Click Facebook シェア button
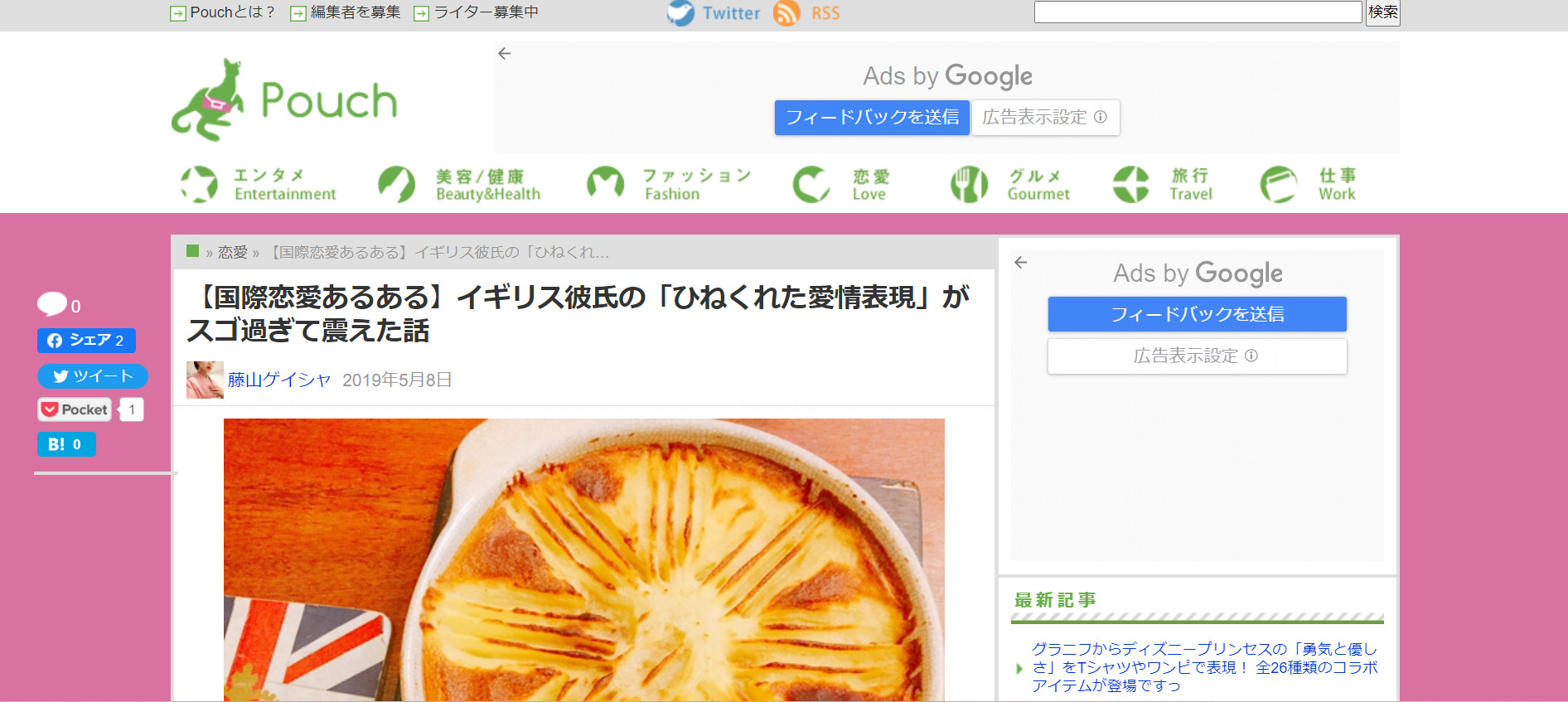1568x702 pixels. click(x=86, y=341)
